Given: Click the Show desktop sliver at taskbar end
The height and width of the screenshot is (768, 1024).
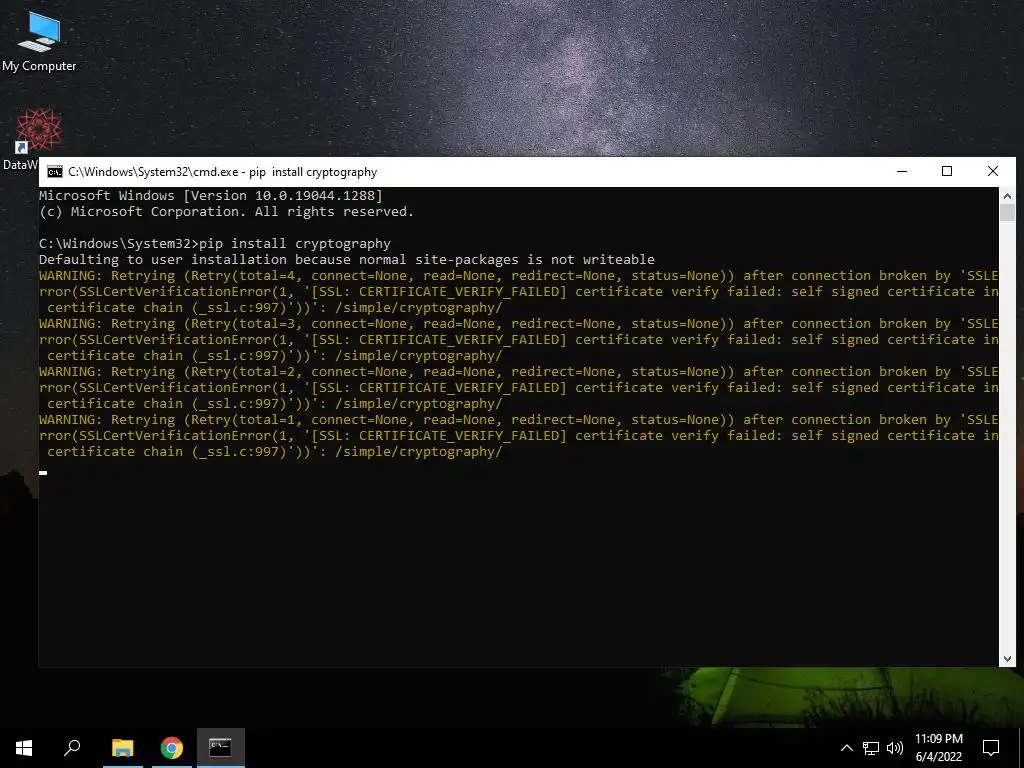Looking at the screenshot, I should [1021, 748].
